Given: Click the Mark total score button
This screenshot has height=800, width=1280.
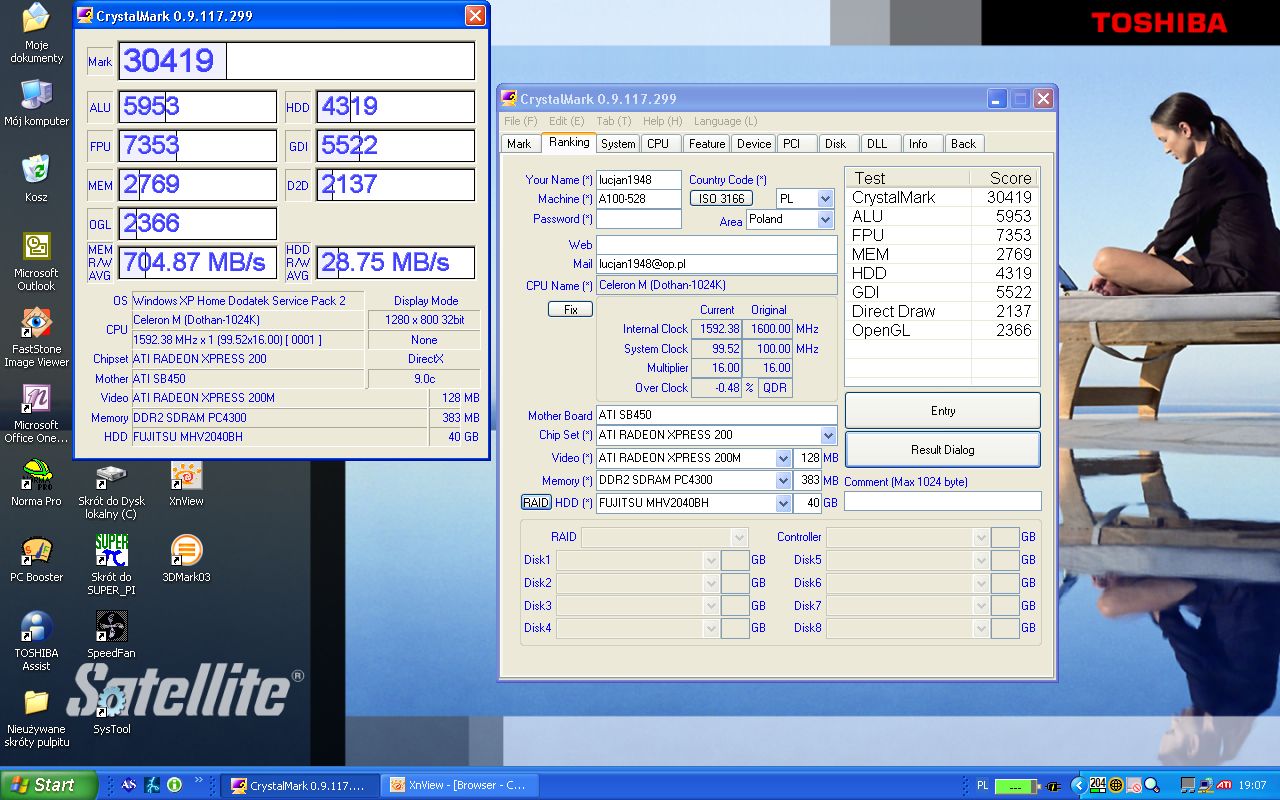Looking at the screenshot, I should point(100,62).
